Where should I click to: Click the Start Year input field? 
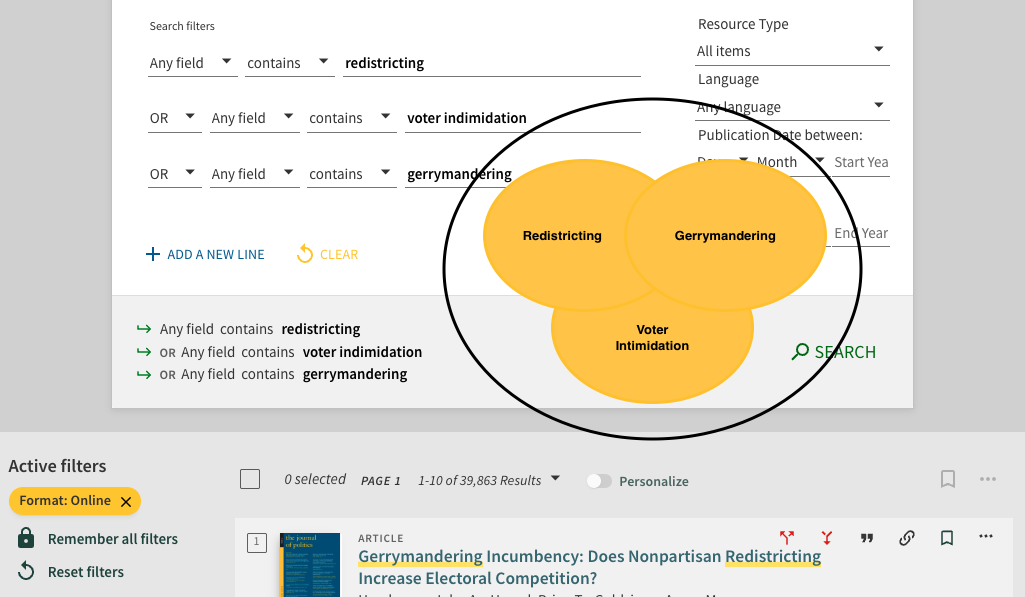pyautogui.click(x=860, y=162)
